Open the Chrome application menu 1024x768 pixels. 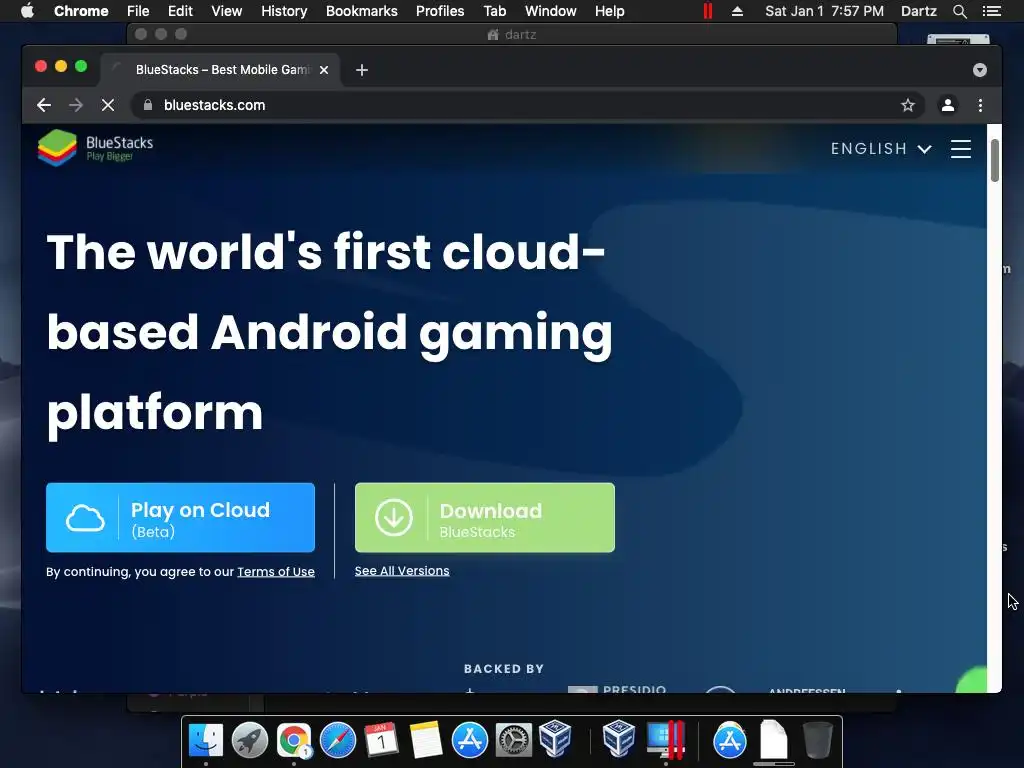[x=81, y=11]
